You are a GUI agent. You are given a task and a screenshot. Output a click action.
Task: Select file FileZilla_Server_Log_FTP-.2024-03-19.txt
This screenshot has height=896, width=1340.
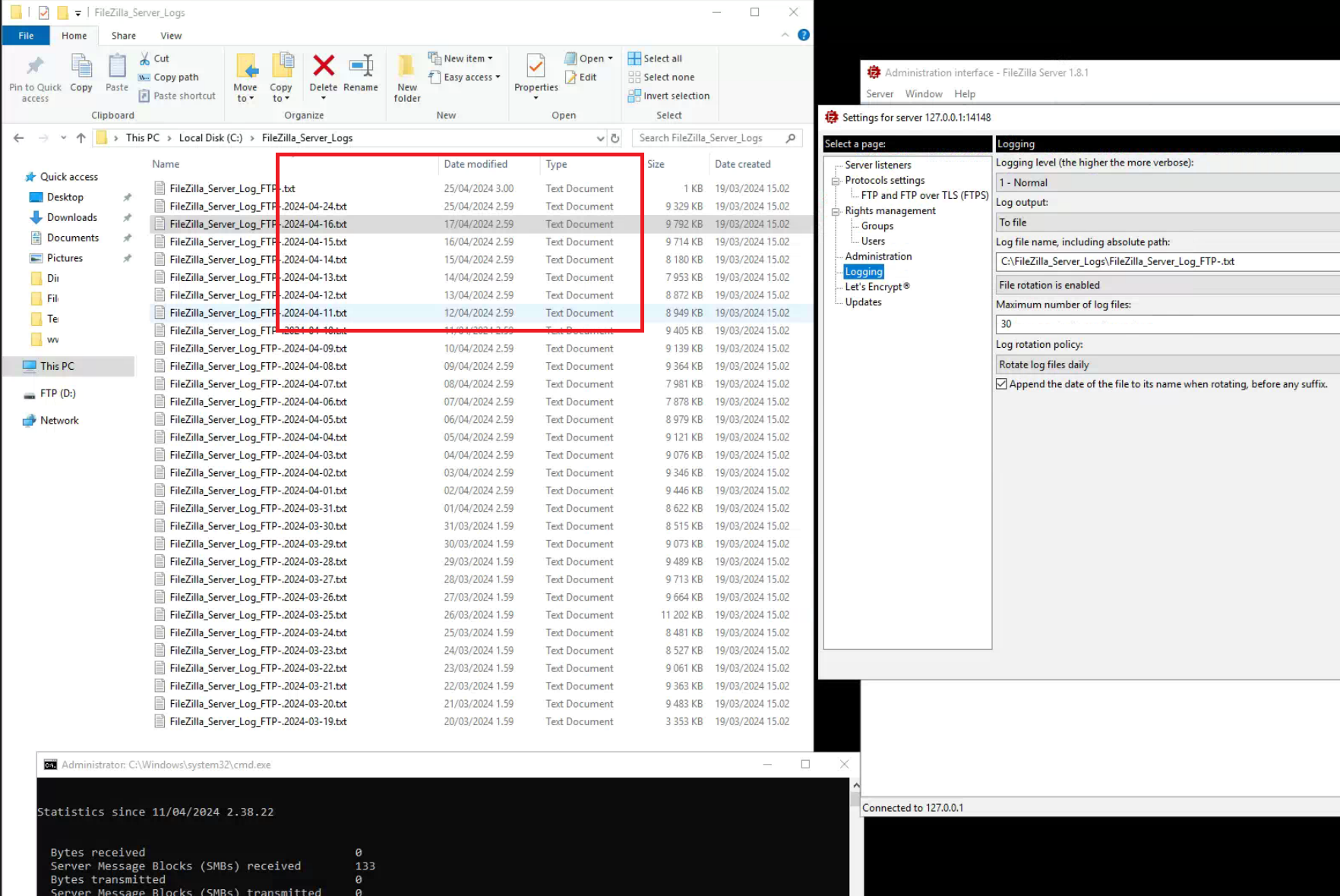click(258, 721)
